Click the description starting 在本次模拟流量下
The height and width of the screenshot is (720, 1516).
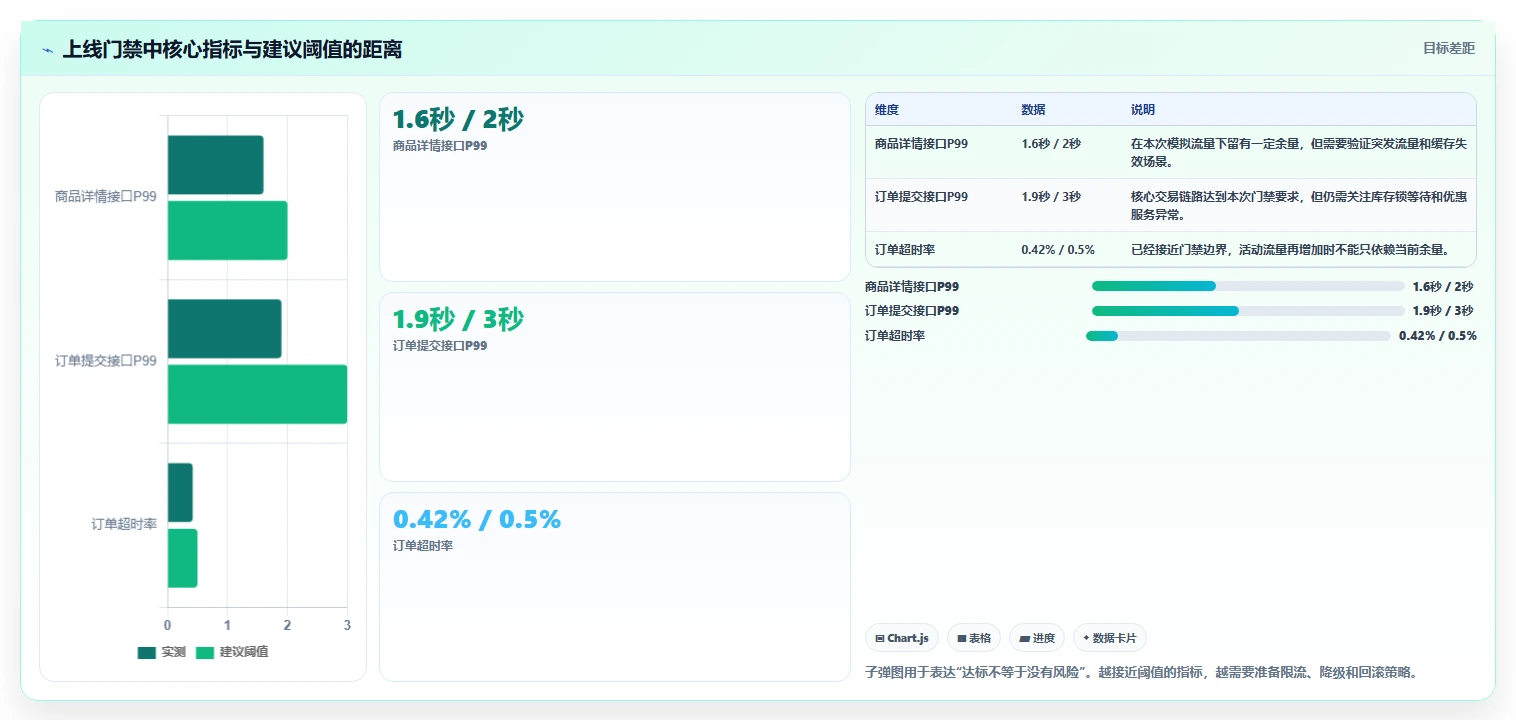pos(1299,153)
